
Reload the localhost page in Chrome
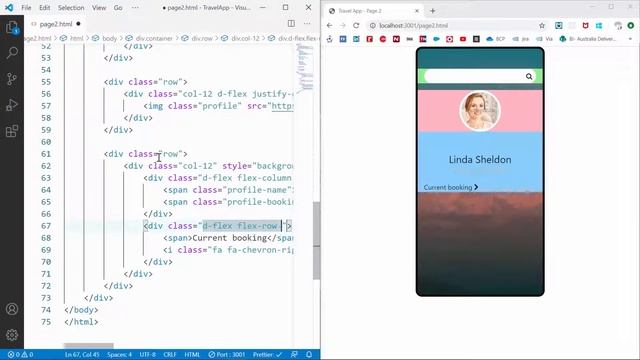[356, 25]
